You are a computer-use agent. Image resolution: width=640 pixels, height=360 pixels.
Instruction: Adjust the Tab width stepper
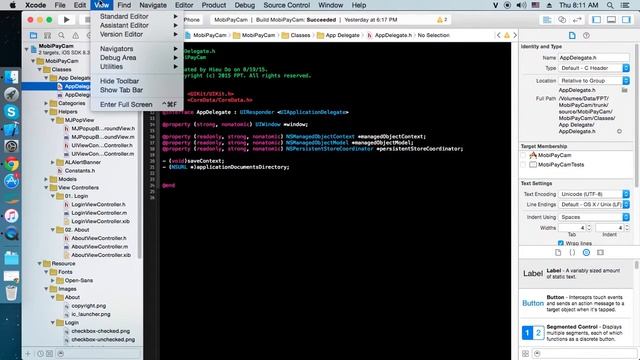pyautogui.click(x=589, y=228)
